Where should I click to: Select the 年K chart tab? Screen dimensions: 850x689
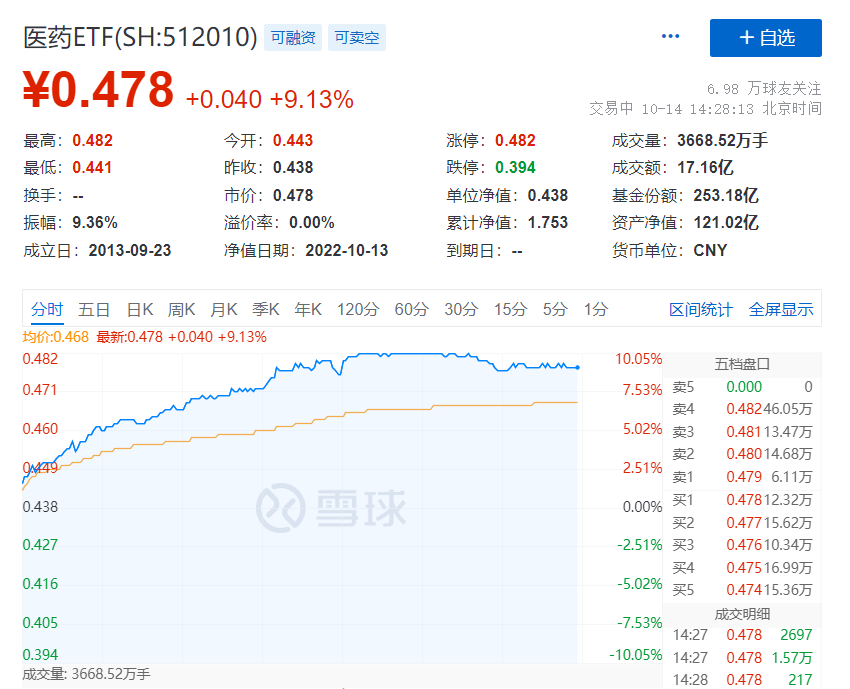pyautogui.click(x=308, y=310)
